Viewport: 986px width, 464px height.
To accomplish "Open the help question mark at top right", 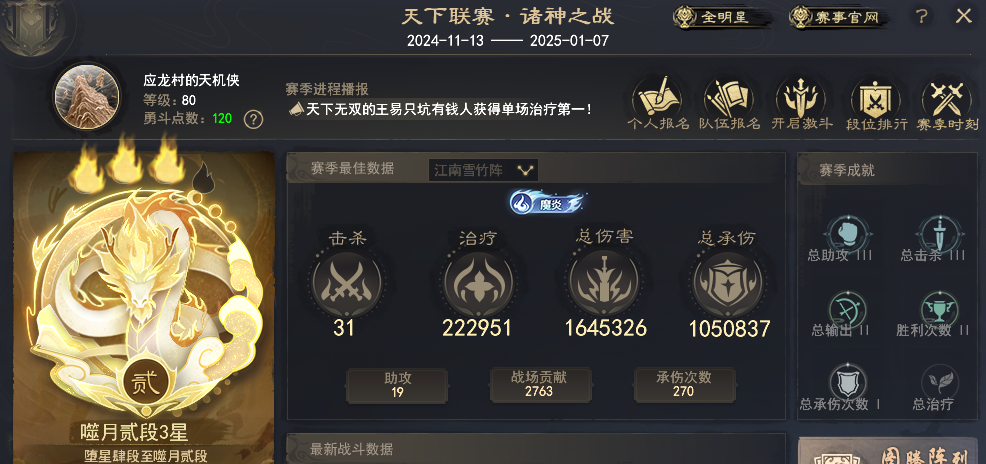I will (921, 16).
